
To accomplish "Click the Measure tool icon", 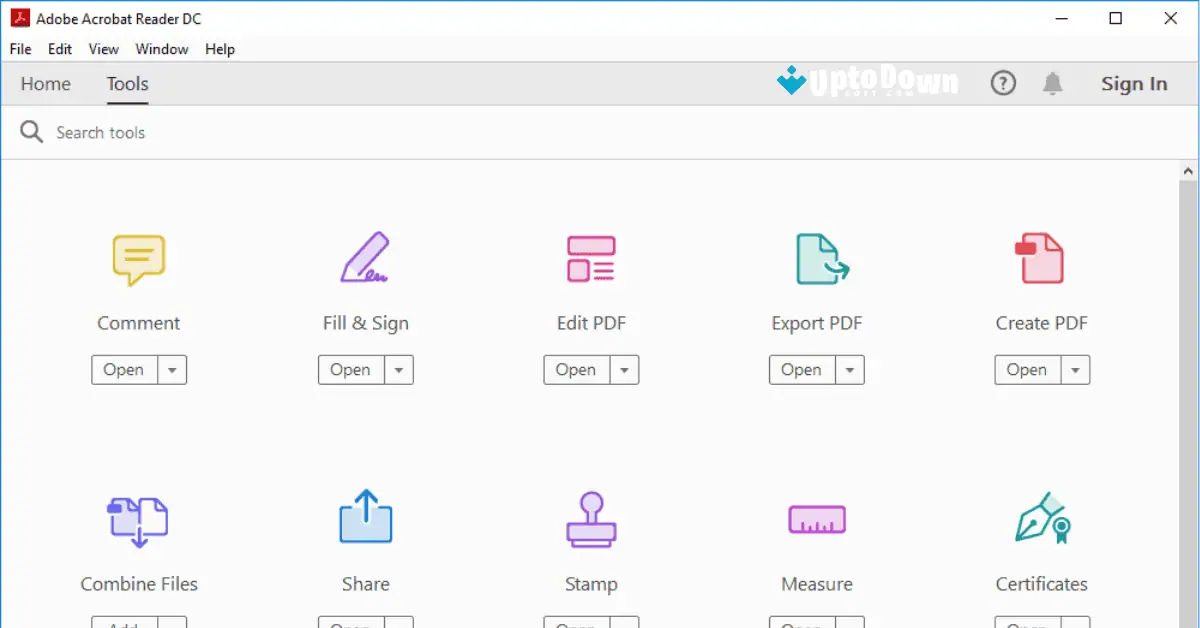I will click(817, 518).
